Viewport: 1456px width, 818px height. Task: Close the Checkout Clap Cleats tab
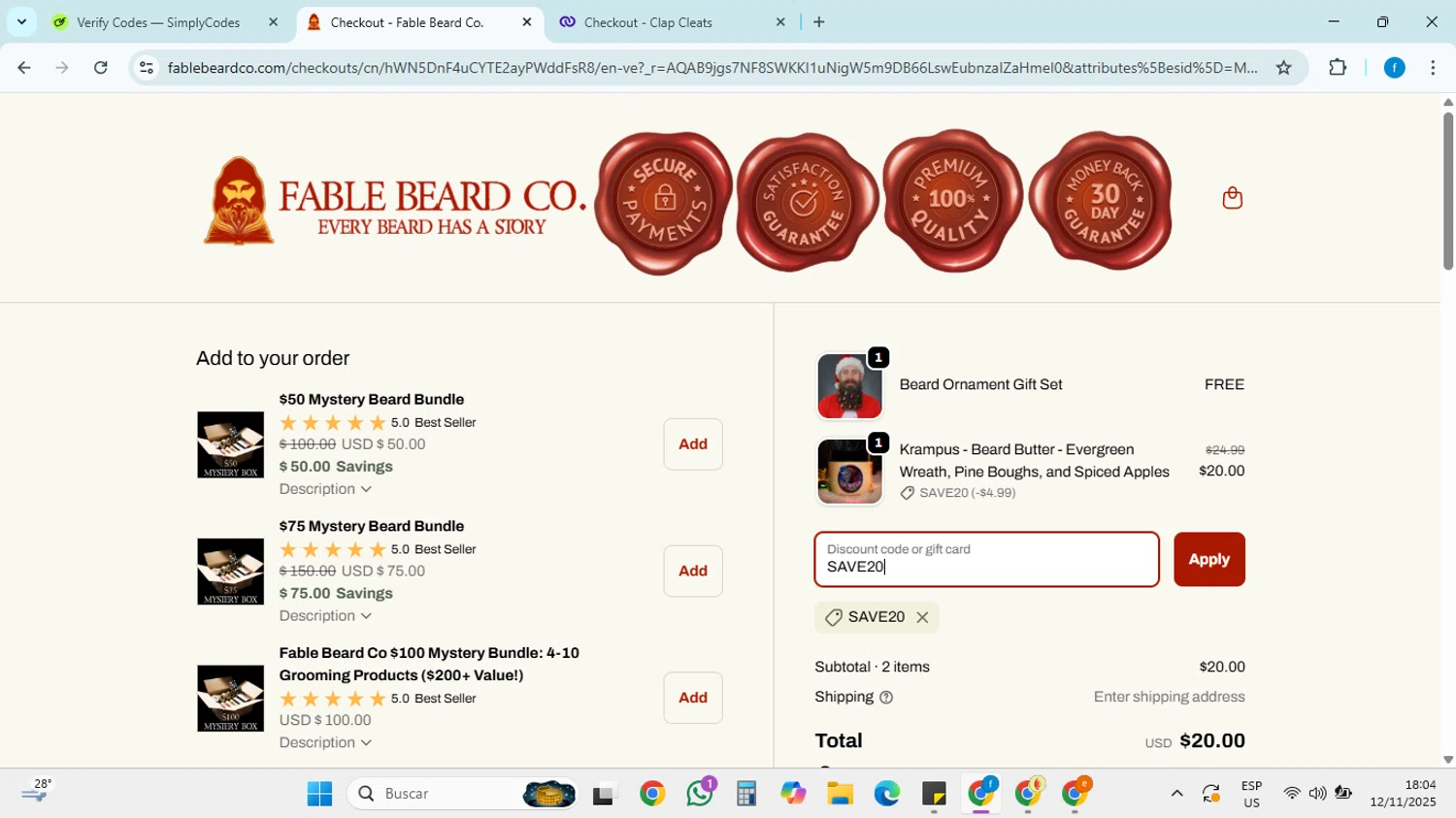click(780, 22)
